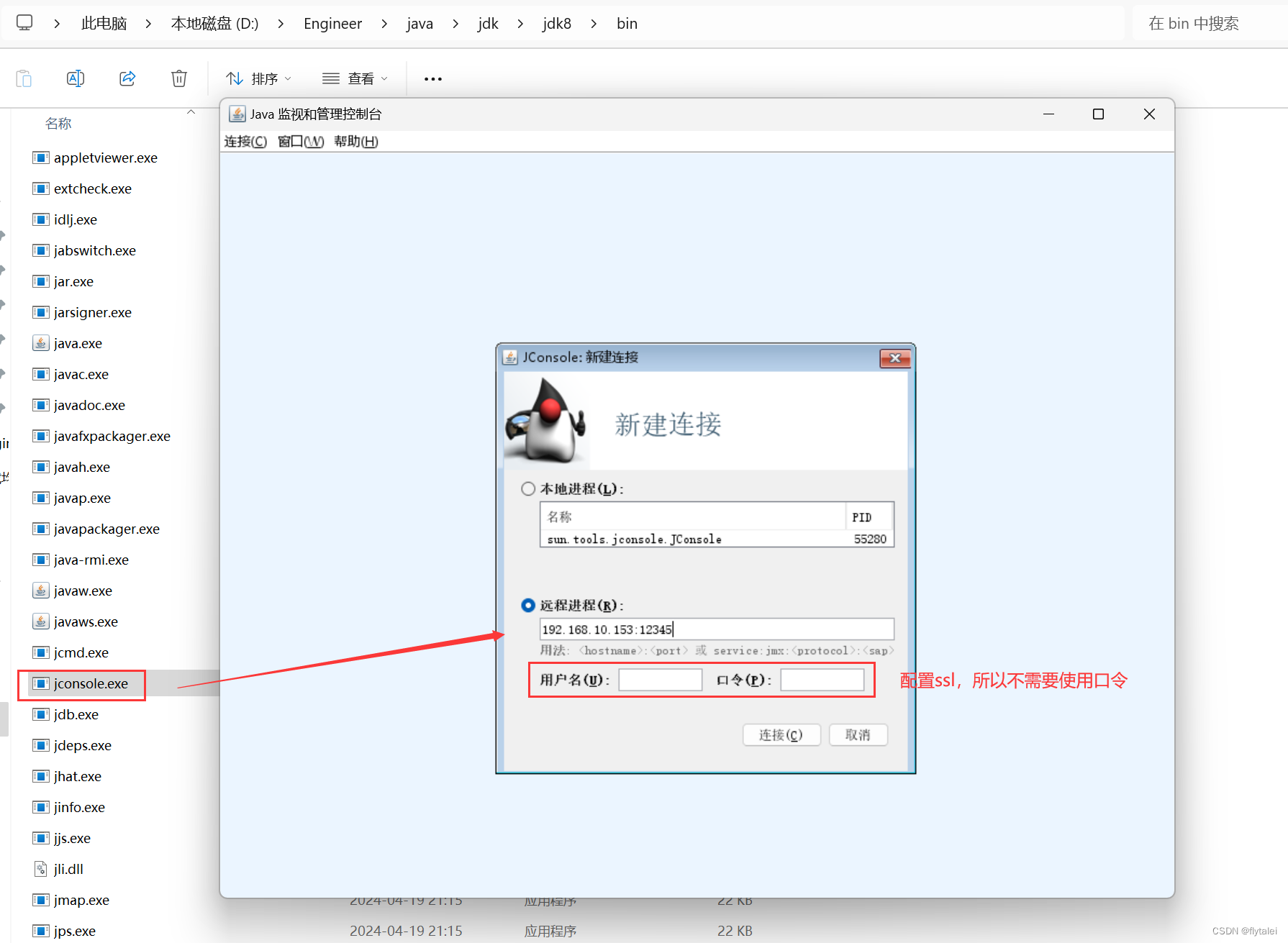Screen dimensions: 1288x943
Task: Open the more options ellipsis menu
Action: tap(433, 79)
